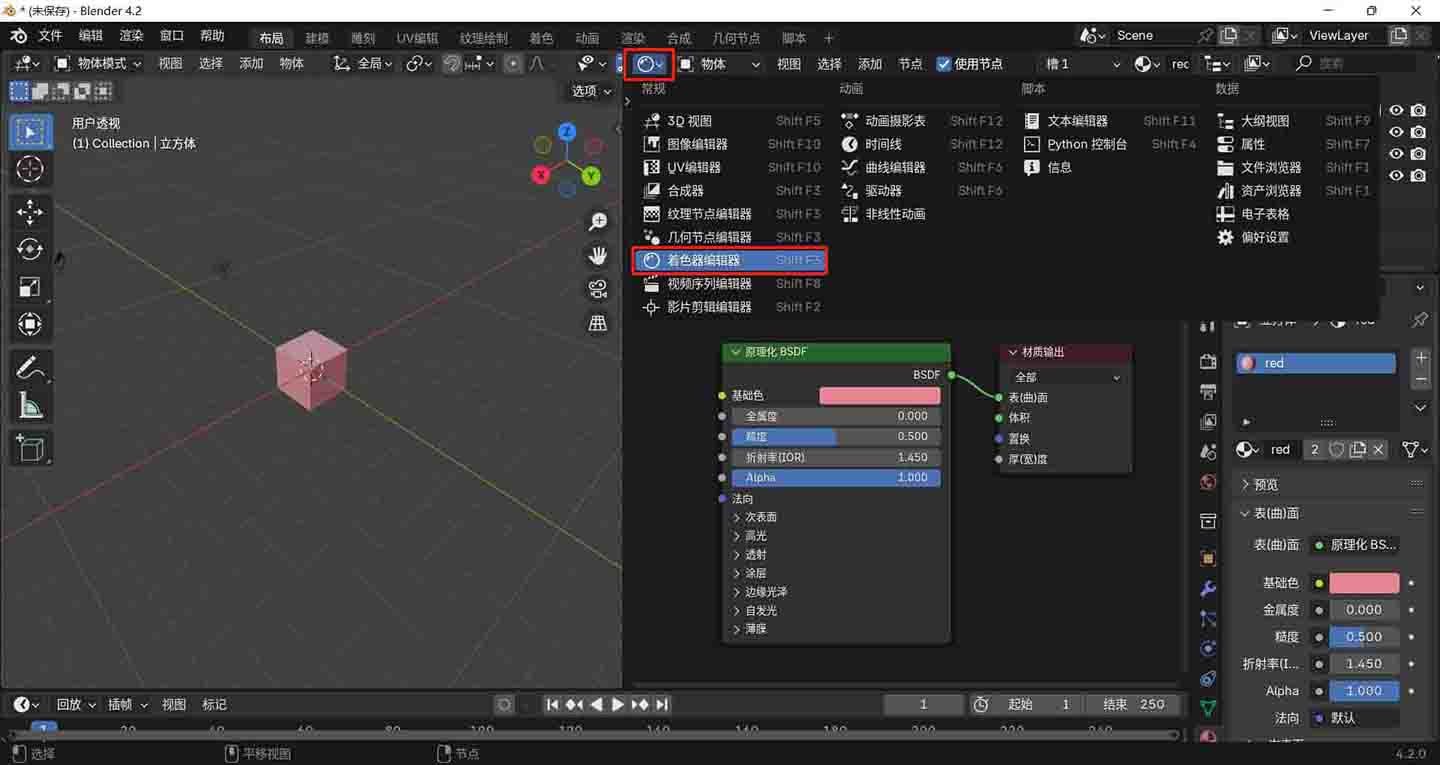Image resolution: width=1440 pixels, height=765 pixels.
Task: Select the Transform tool
Action: pyautogui.click(x=30, y=325)
